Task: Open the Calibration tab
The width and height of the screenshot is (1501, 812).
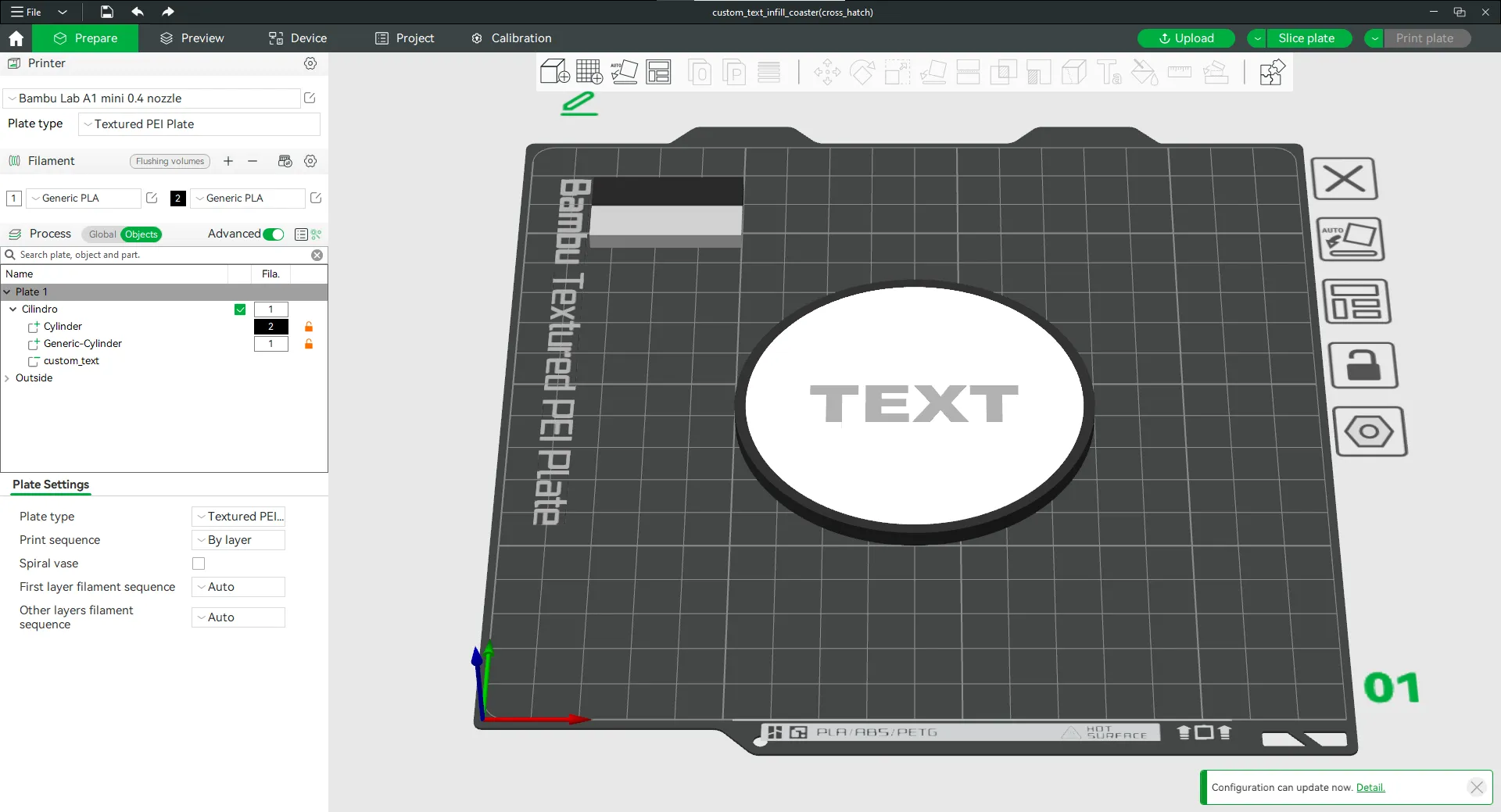Action: pyautogui.click(x=511, y=38)
